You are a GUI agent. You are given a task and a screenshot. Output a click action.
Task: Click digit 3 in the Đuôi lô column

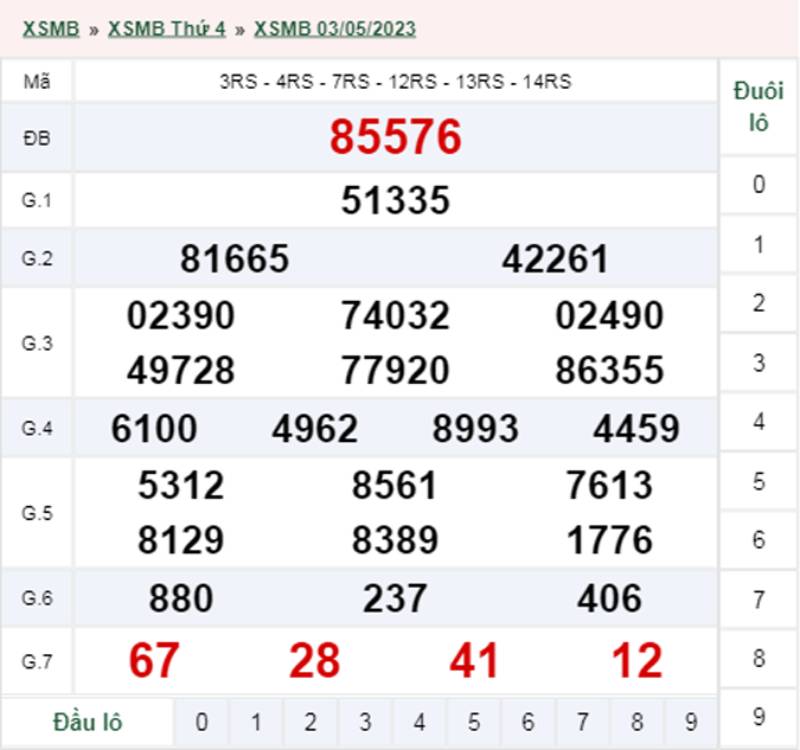[x=759, y=362]
